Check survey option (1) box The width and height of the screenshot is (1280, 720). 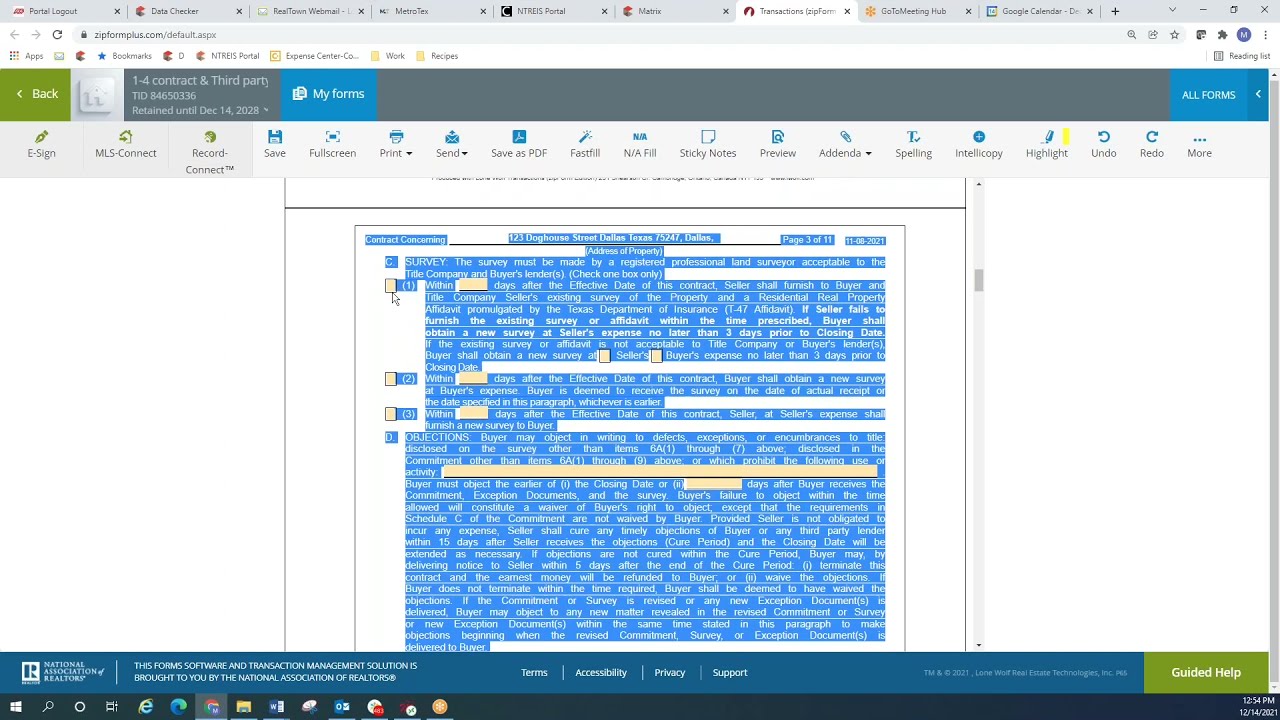coord(391,286)
